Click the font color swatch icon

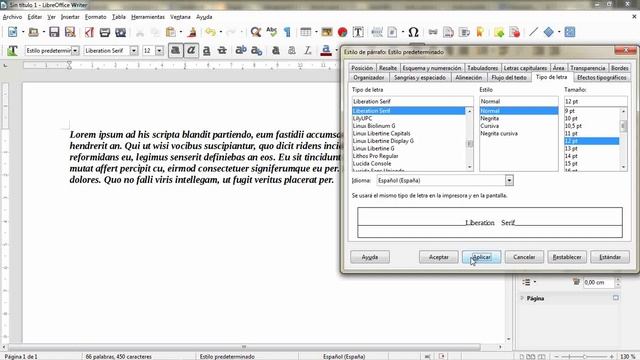[326, 51]
